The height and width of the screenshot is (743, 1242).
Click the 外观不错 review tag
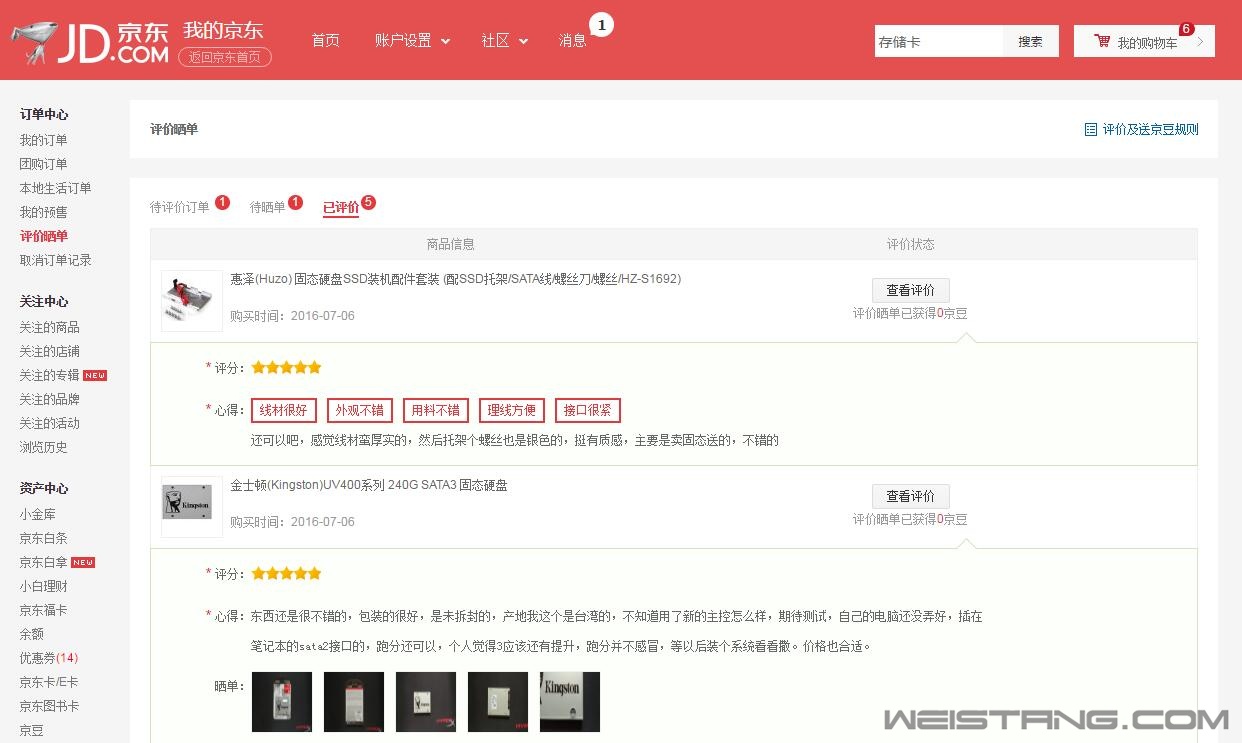pos(360,410)
